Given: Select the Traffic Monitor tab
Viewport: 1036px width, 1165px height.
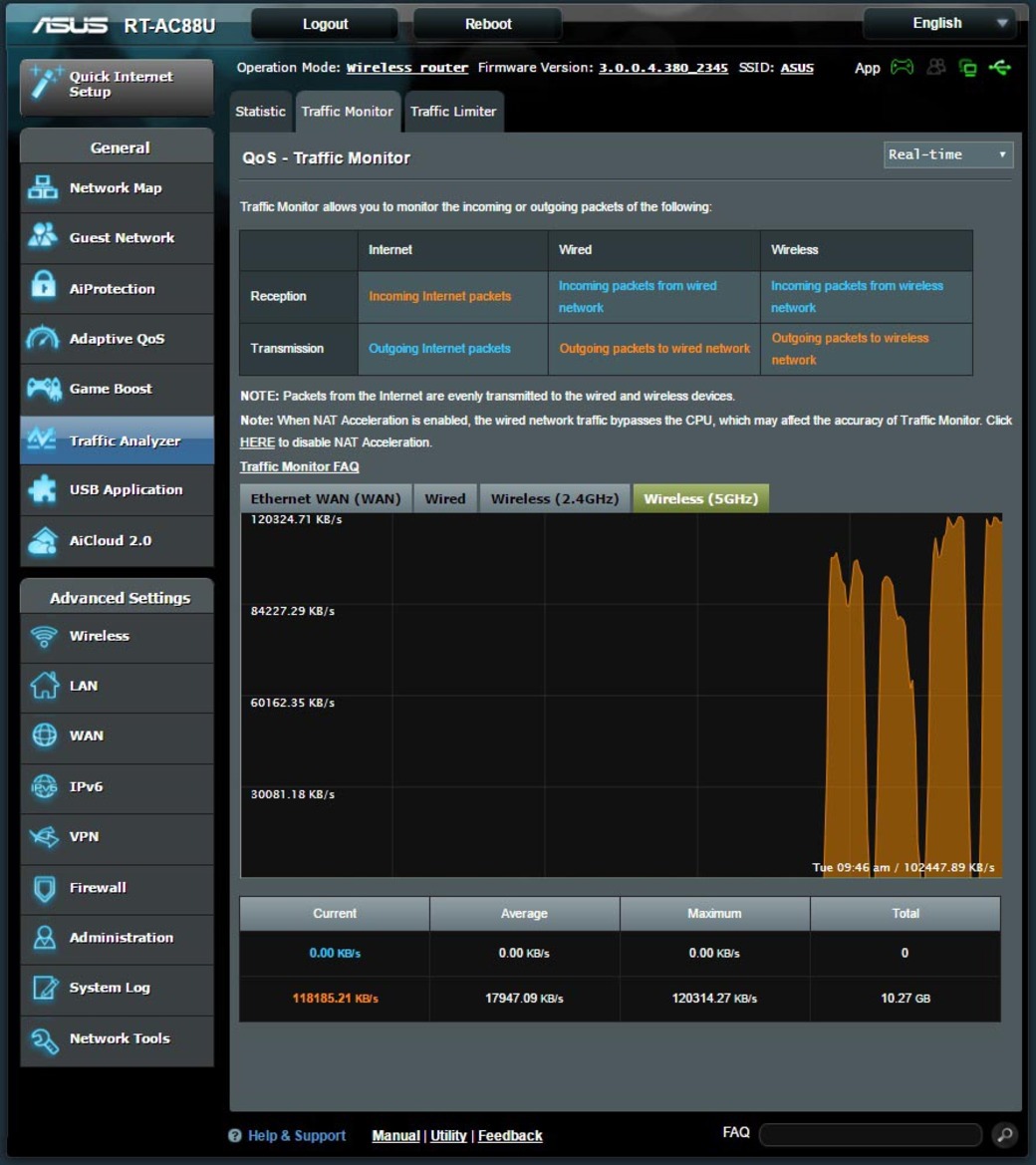Looking at the screenshot, I should tap(348, 112).
